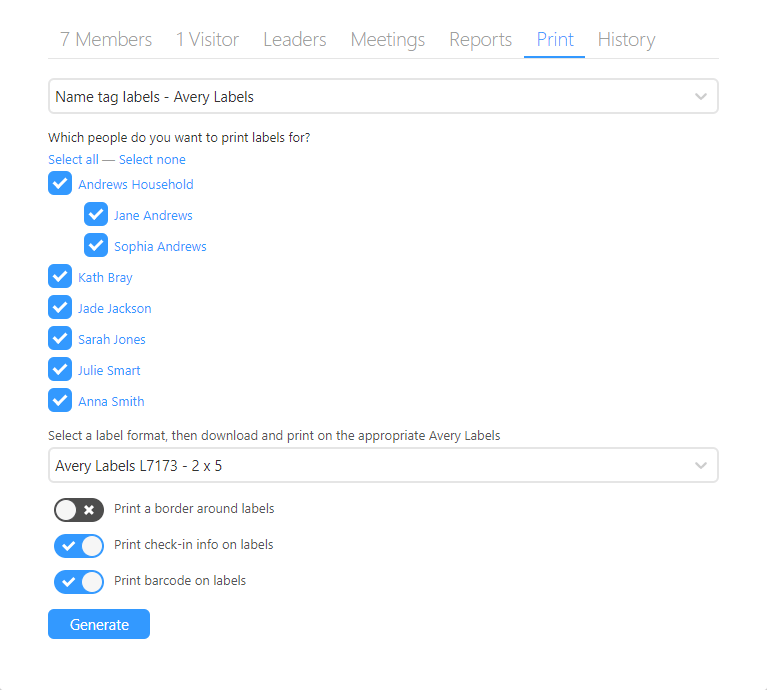Click the Select none link
This screenshot has height=690, width=767.
click(x=152, y=160)
